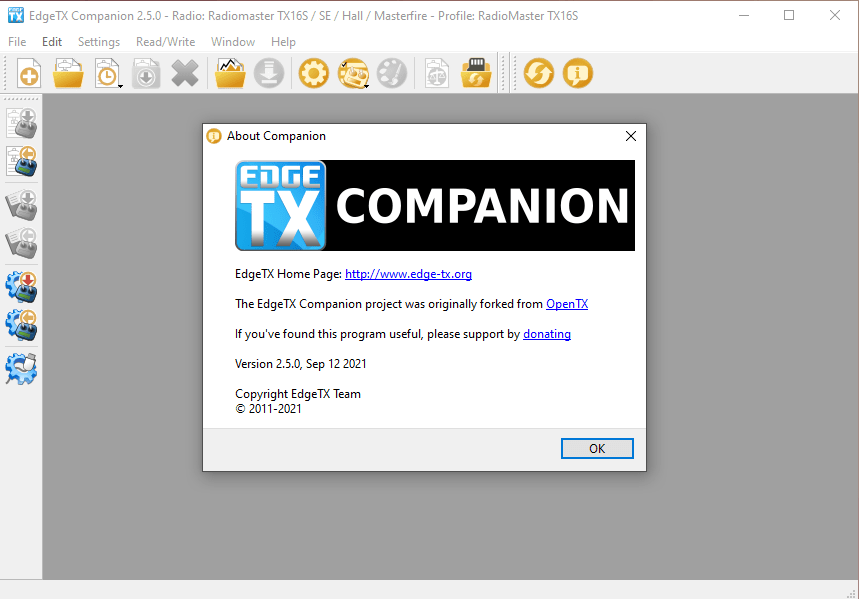The height and width of the screenshot is (599, 859).
Task: Click the COMPANION logo banner
Action: coord(434,205)
